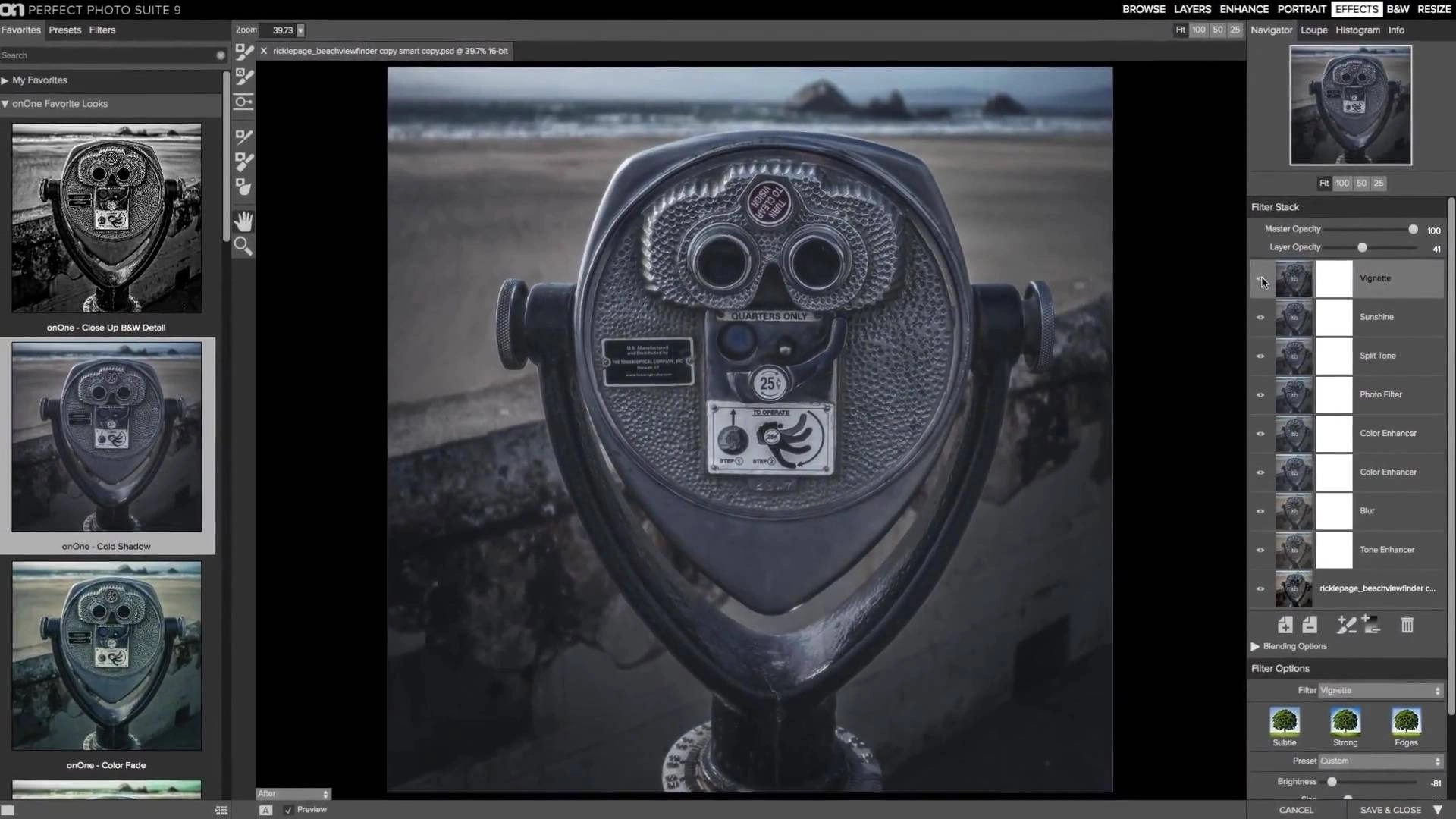Image resolution: width=1456 pixels, height=819 pixels.
Task: Apply the onOne - Close Up B&W Detail preset
Action: point(106,218)
